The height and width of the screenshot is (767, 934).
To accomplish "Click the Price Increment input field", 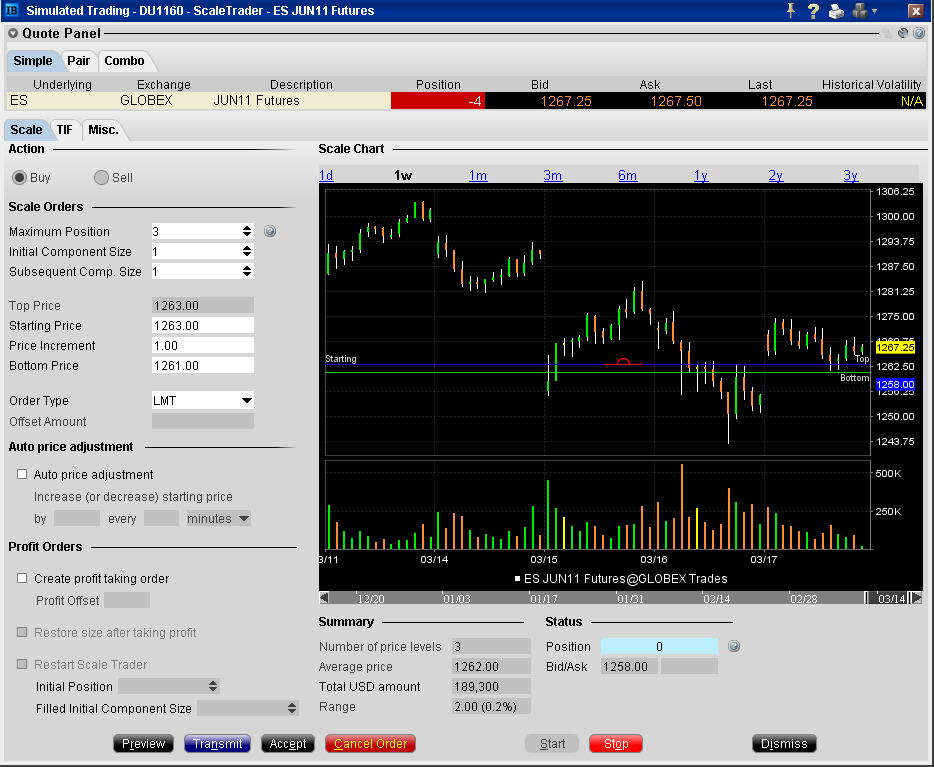I will click(x=203, y=345).
